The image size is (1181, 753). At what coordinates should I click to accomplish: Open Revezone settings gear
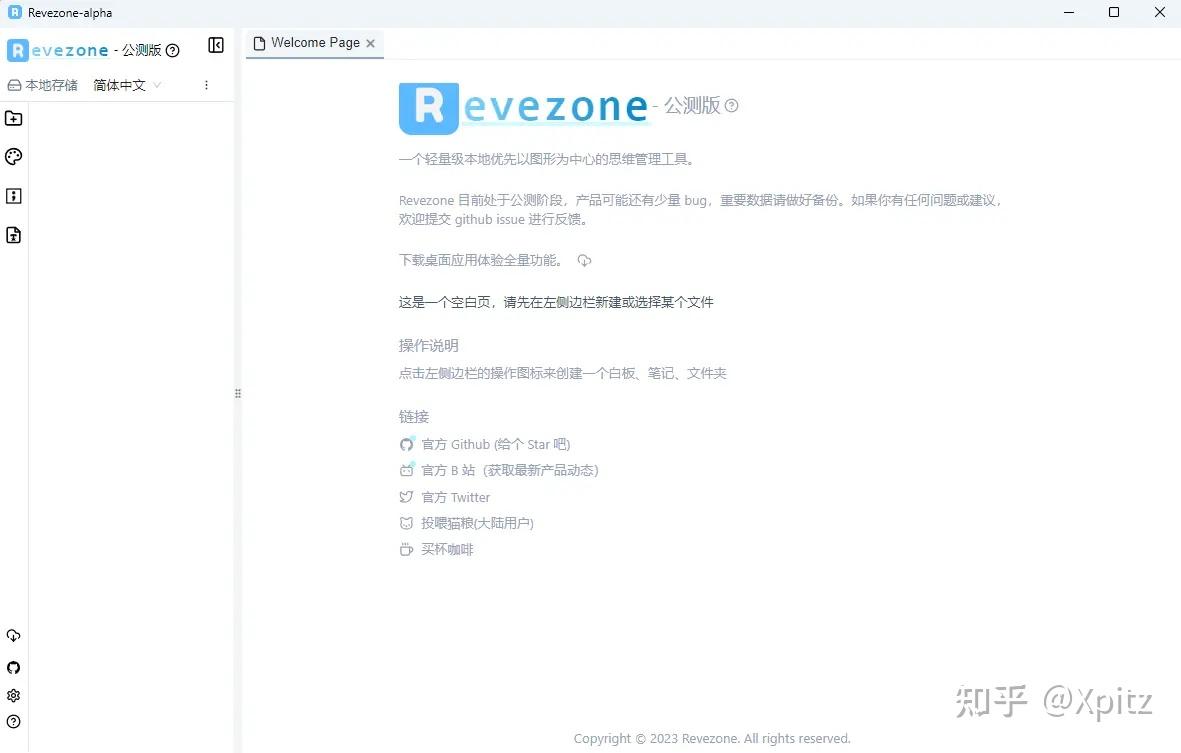pyautogui.click(x=13, y=695)
